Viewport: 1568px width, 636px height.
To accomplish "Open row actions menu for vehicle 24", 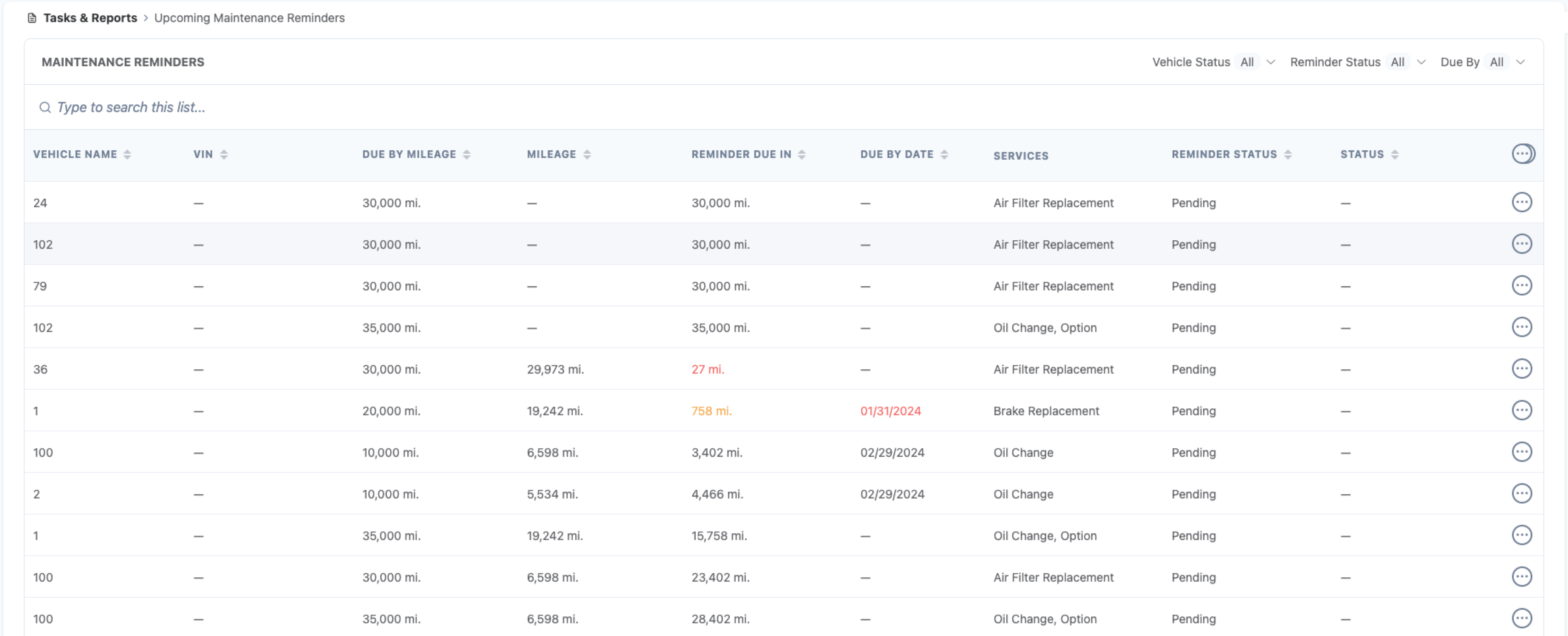I will 1521,202.
